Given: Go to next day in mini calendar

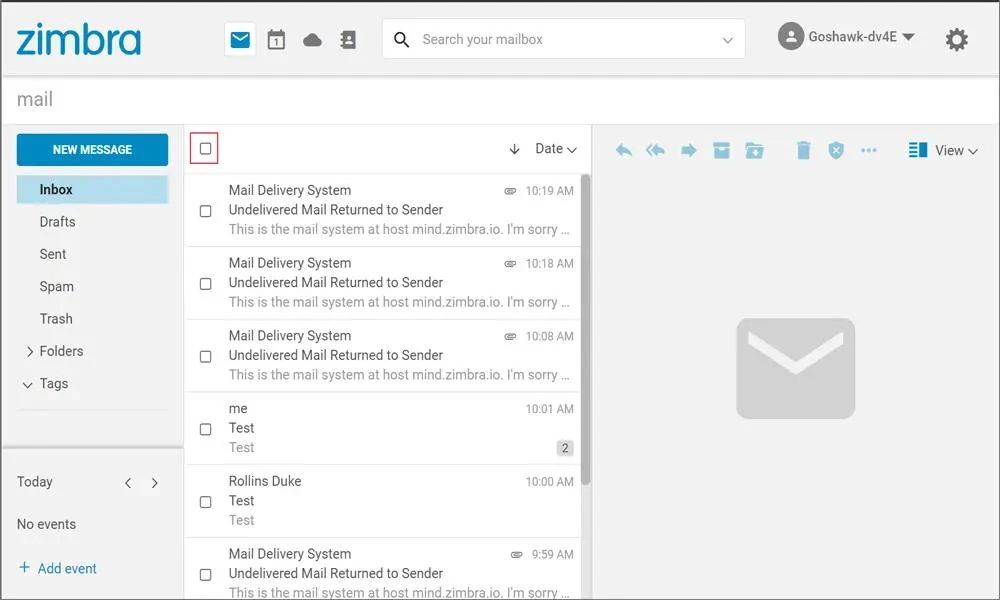Looking at the screenshot, I should [154, 483].
